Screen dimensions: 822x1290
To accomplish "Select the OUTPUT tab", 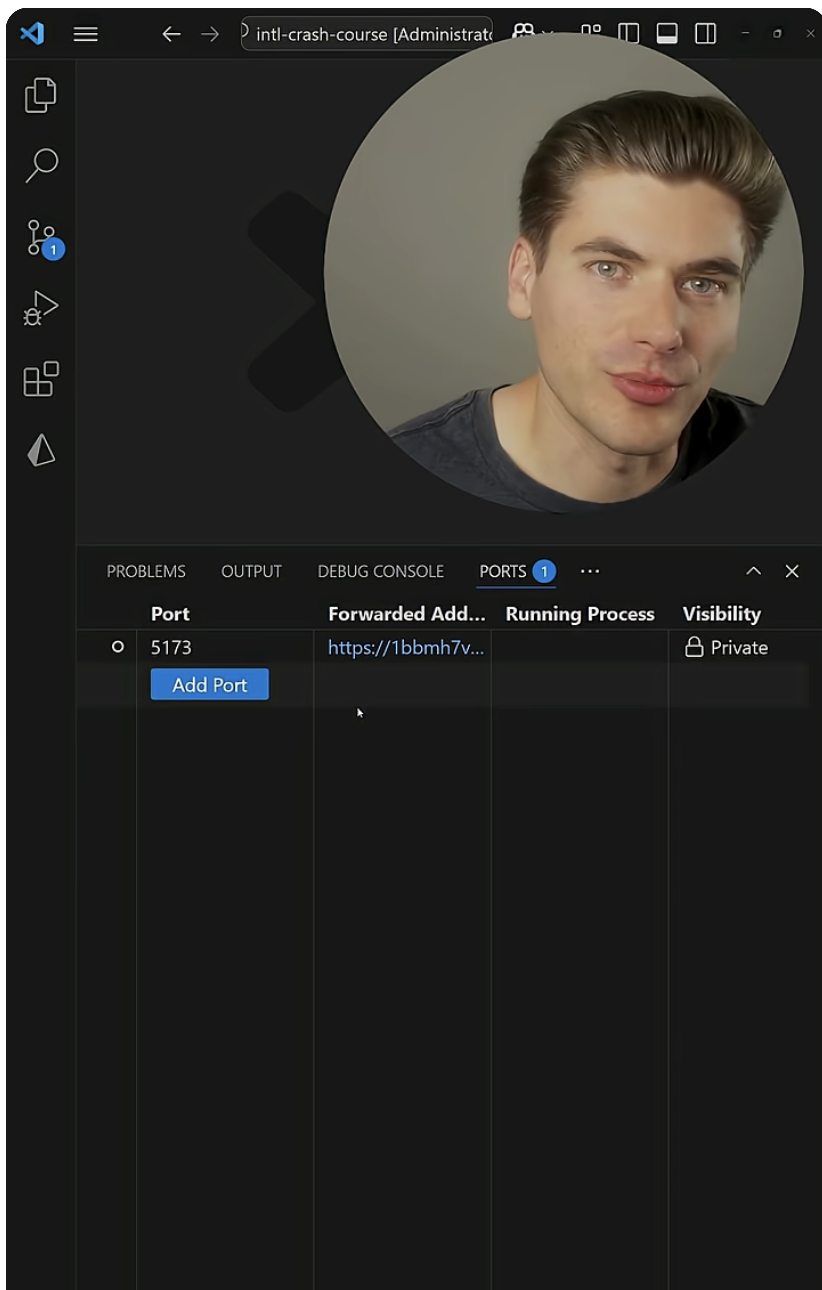I will tap(251, 571).
